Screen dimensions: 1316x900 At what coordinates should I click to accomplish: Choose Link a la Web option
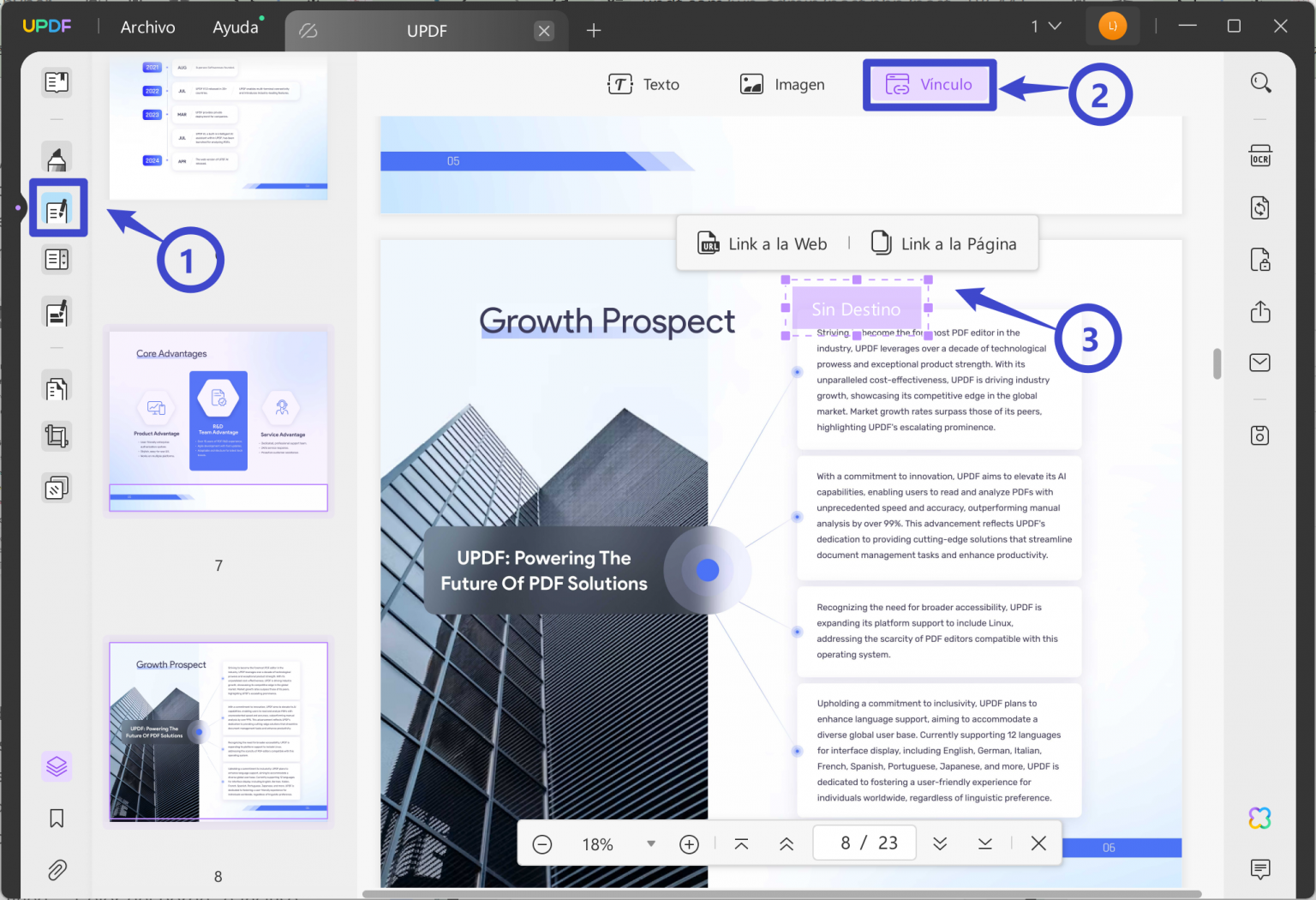(x=763, y=244)
